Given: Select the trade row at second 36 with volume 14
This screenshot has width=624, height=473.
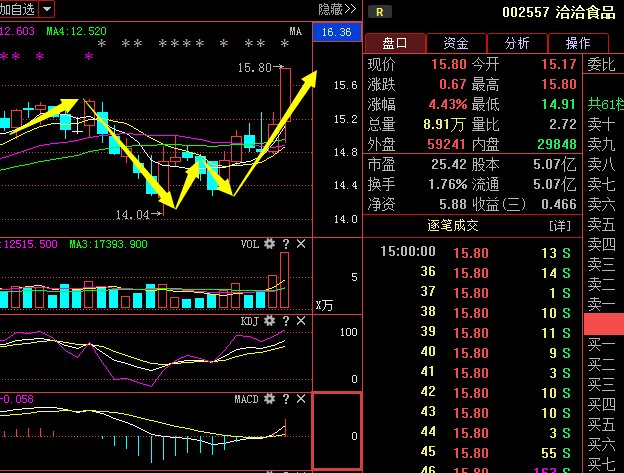Looking at the screenshot, I should pyautogui.click(x=473, y=273).
